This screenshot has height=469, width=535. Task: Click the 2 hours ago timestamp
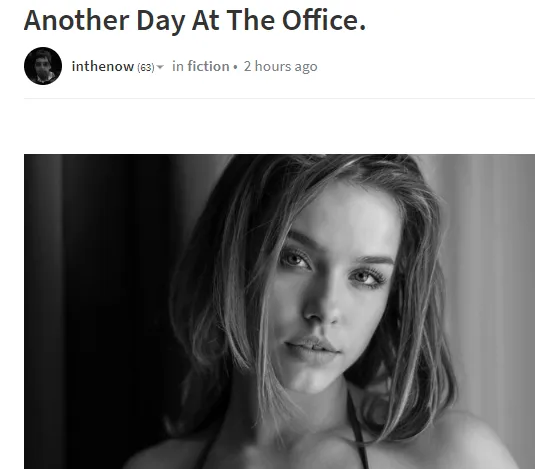click(280, 67)
